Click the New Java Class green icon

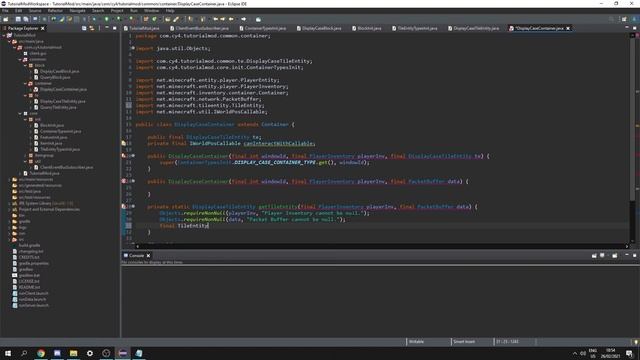click(154, 19)
